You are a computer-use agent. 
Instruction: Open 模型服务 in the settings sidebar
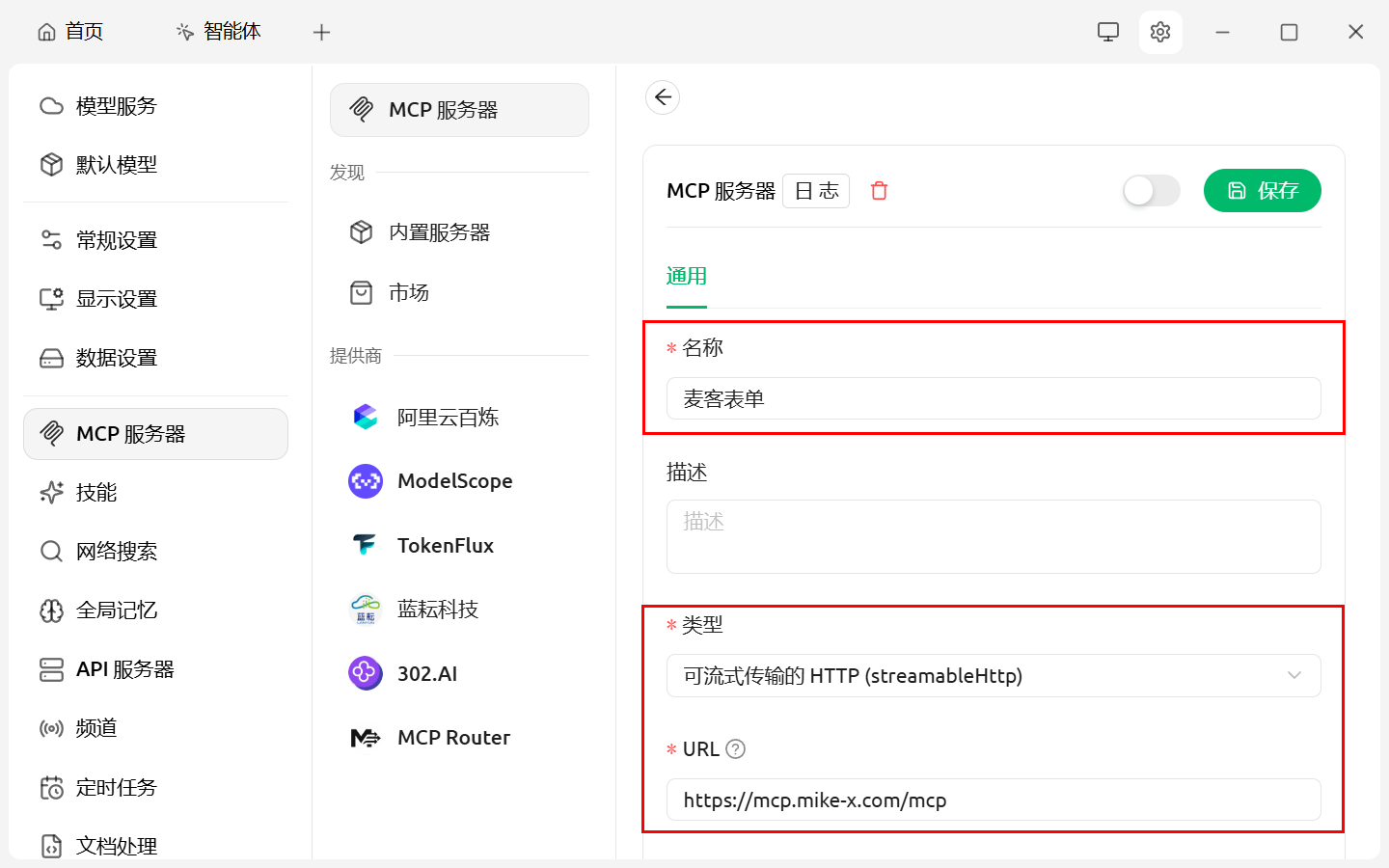tap(116, 106)
